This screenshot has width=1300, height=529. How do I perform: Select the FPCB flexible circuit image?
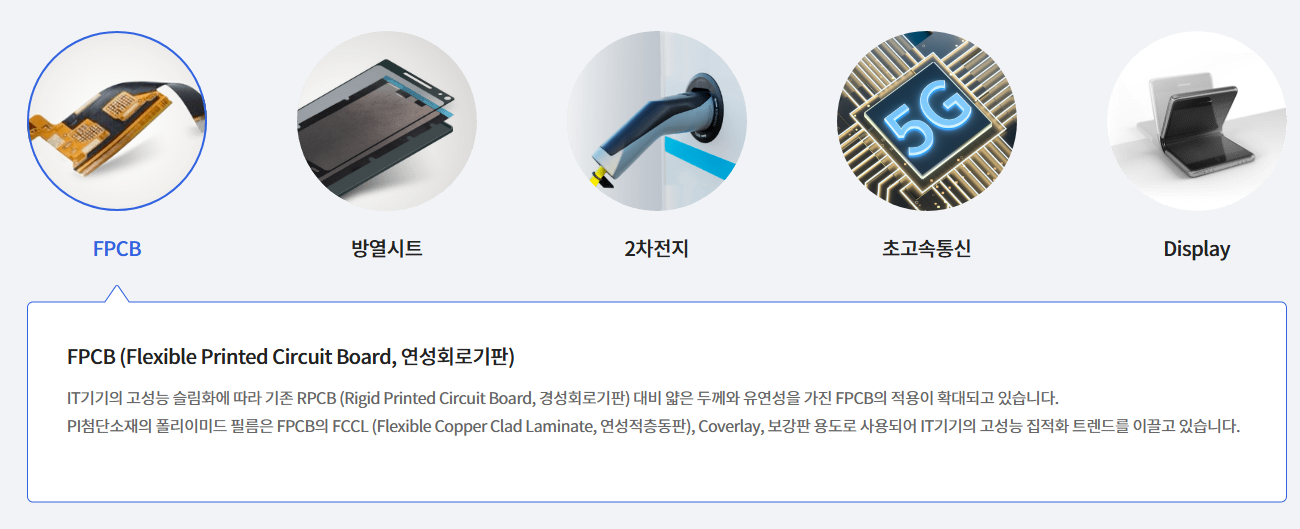[117, 121]
